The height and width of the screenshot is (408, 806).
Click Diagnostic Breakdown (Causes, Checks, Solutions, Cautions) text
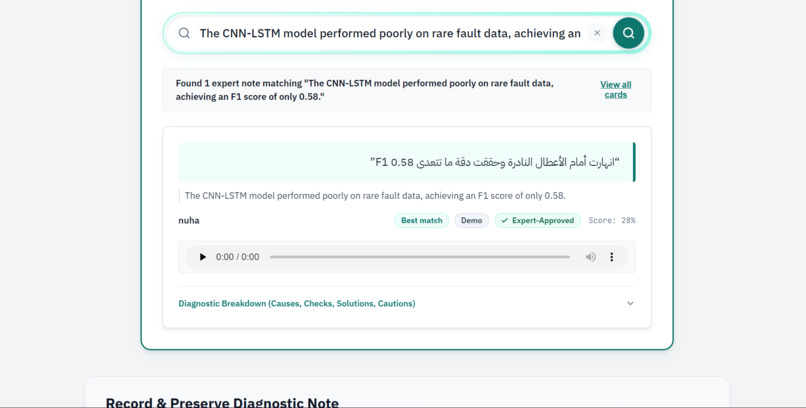pos(297,304)
